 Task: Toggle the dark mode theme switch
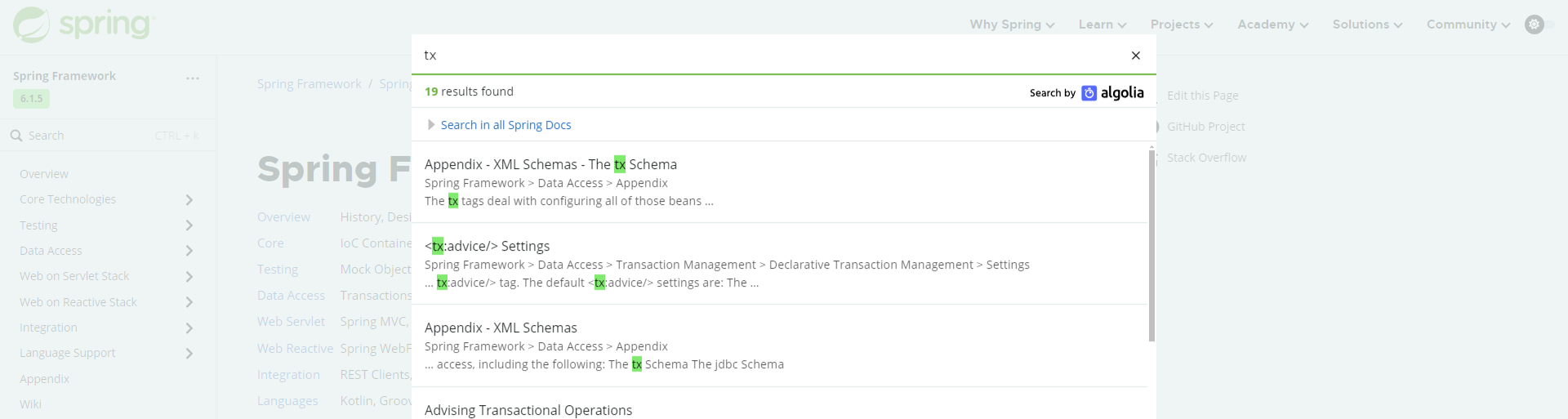pyautogui.click(x=1536, y=25)
